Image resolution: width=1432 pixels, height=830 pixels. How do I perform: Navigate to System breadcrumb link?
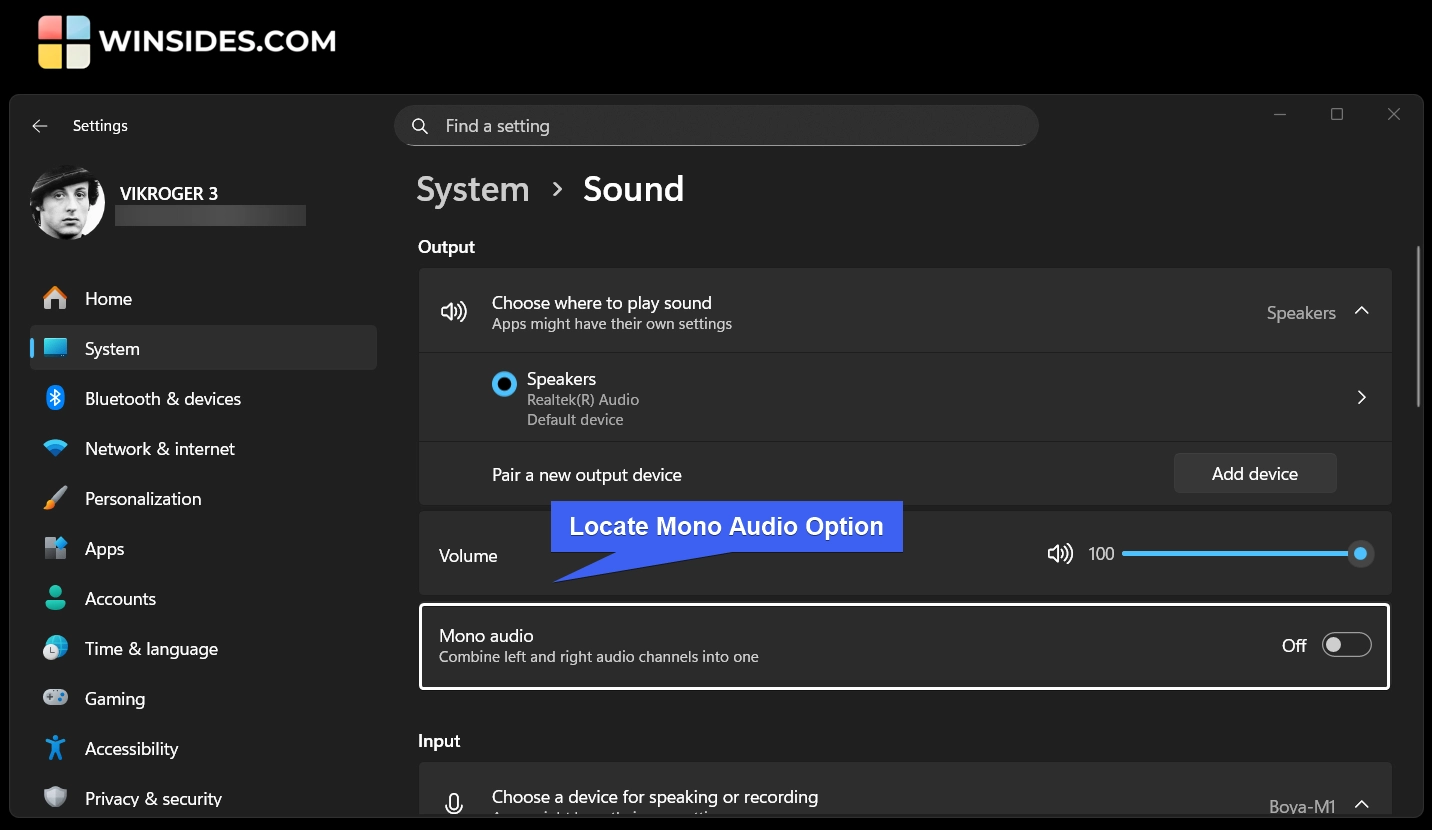[473, 189]
